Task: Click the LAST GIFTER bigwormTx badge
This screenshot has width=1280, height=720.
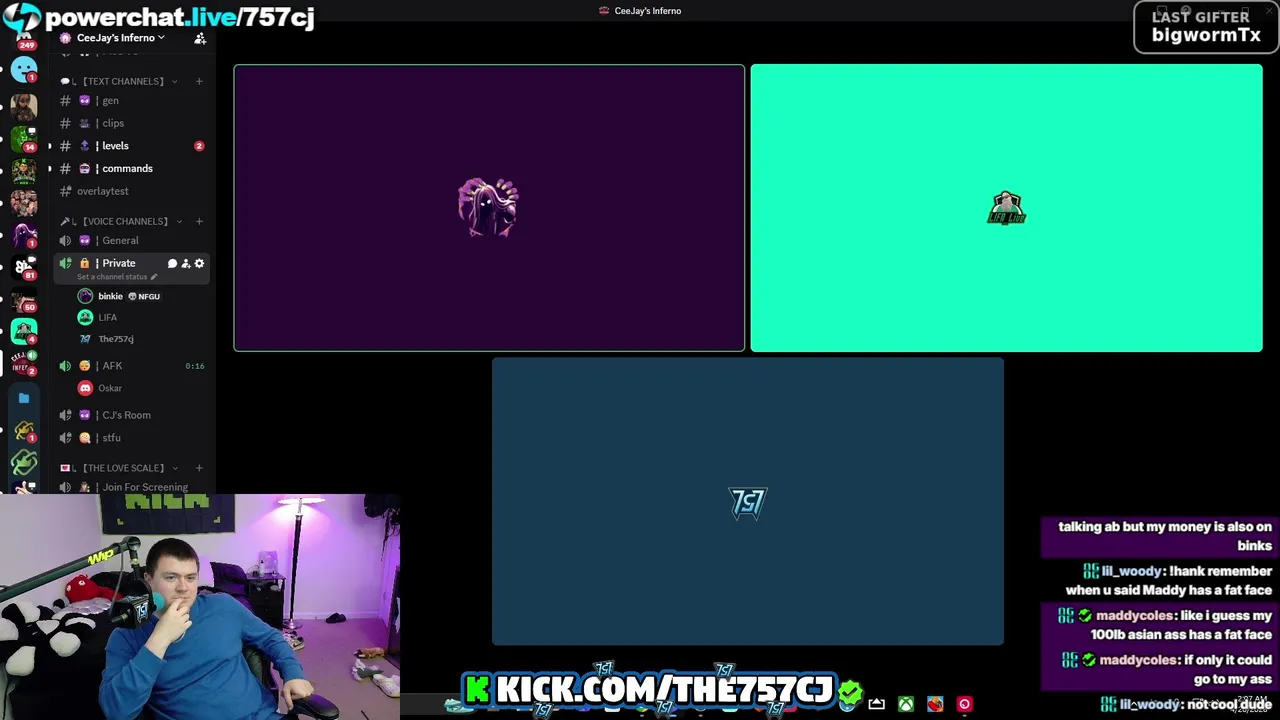Action: point(1206,26)
